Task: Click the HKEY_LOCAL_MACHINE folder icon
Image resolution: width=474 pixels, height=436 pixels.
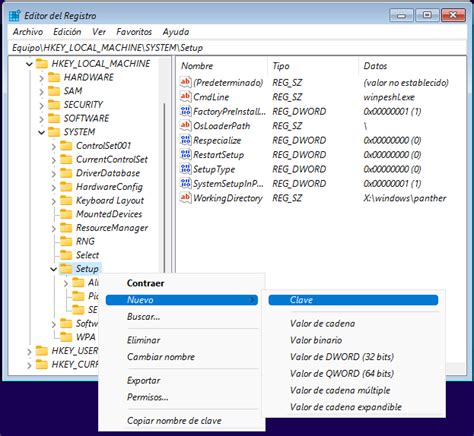Action: pyautogui.click(x=42, y=63)
